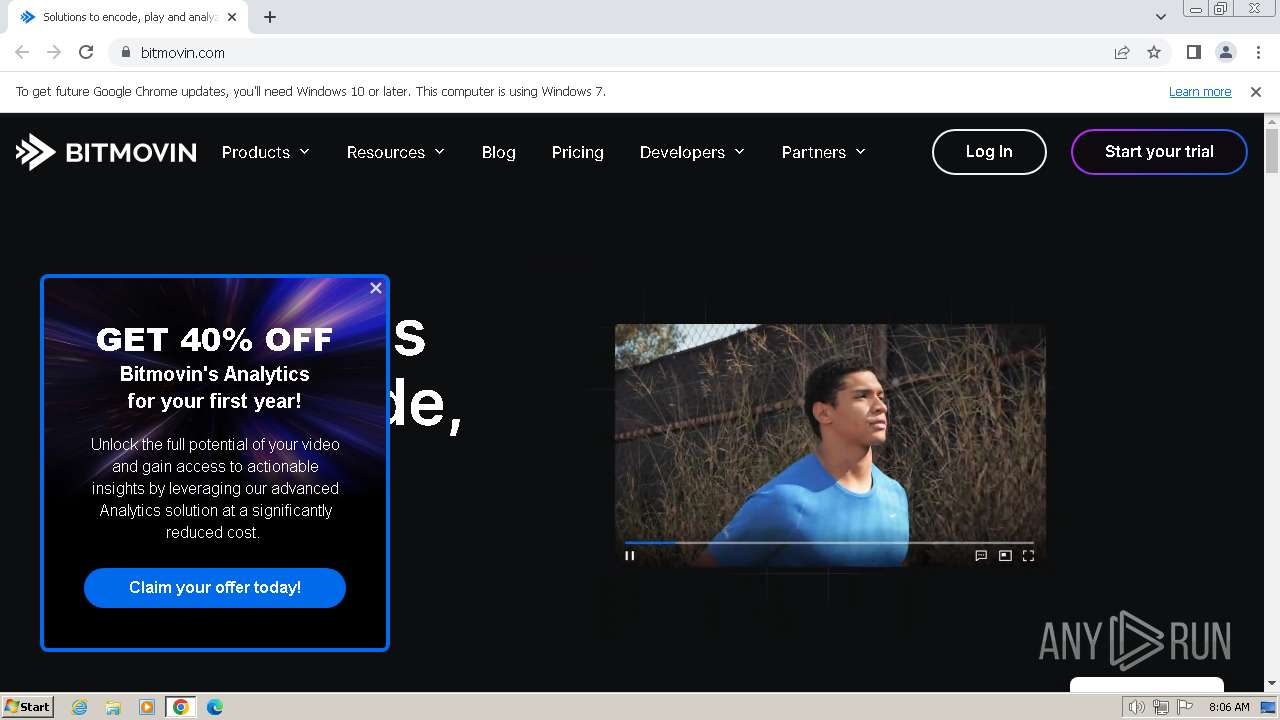1280x720 pixels.
Task: Click the Log In button
Action: tap(989, 152)
